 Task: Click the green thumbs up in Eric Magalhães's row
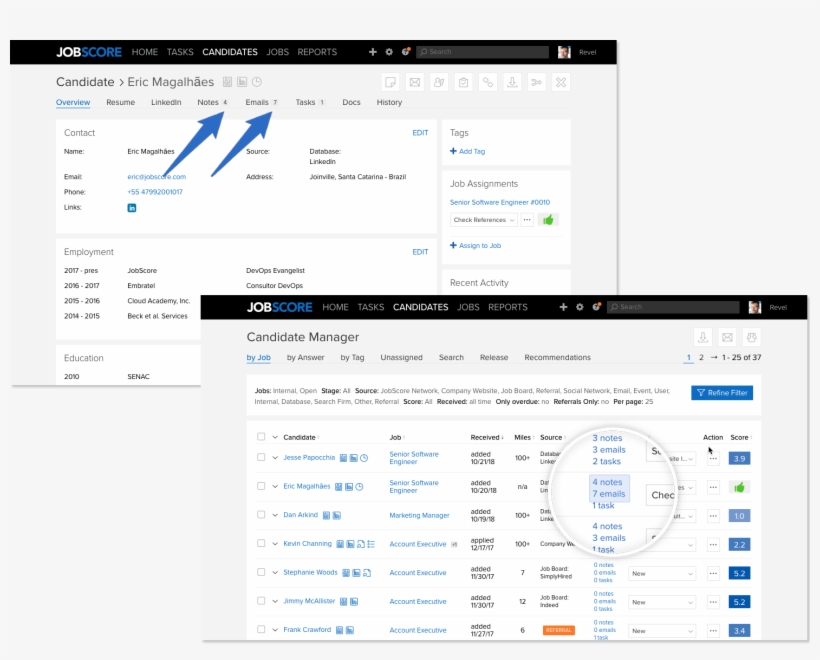tap(739, 487)
